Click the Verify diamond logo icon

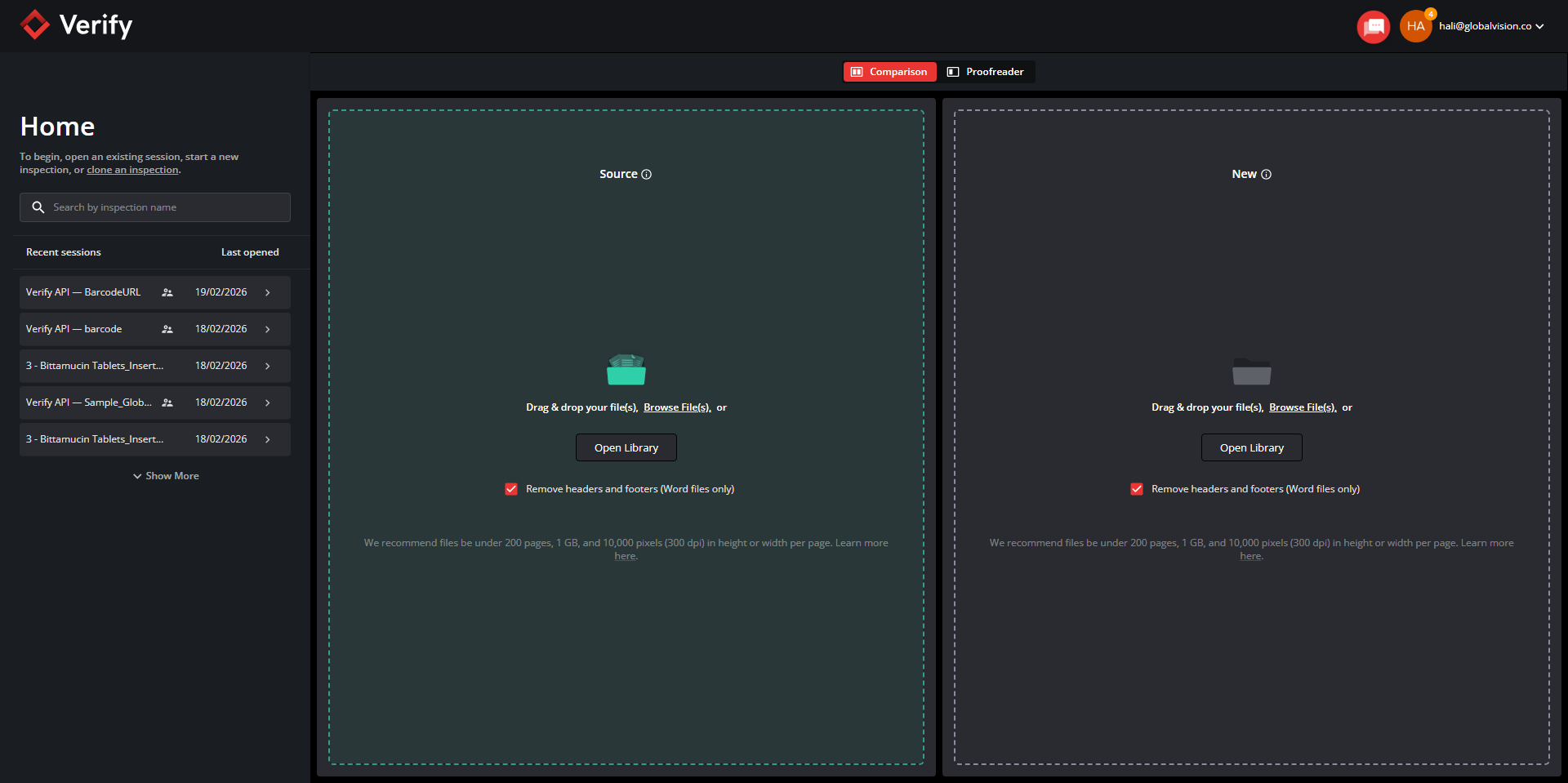coord(35,25)
